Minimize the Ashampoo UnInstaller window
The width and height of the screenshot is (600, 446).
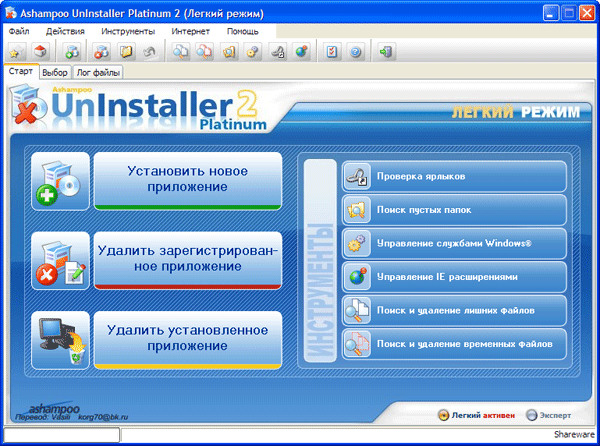(551, 13)
